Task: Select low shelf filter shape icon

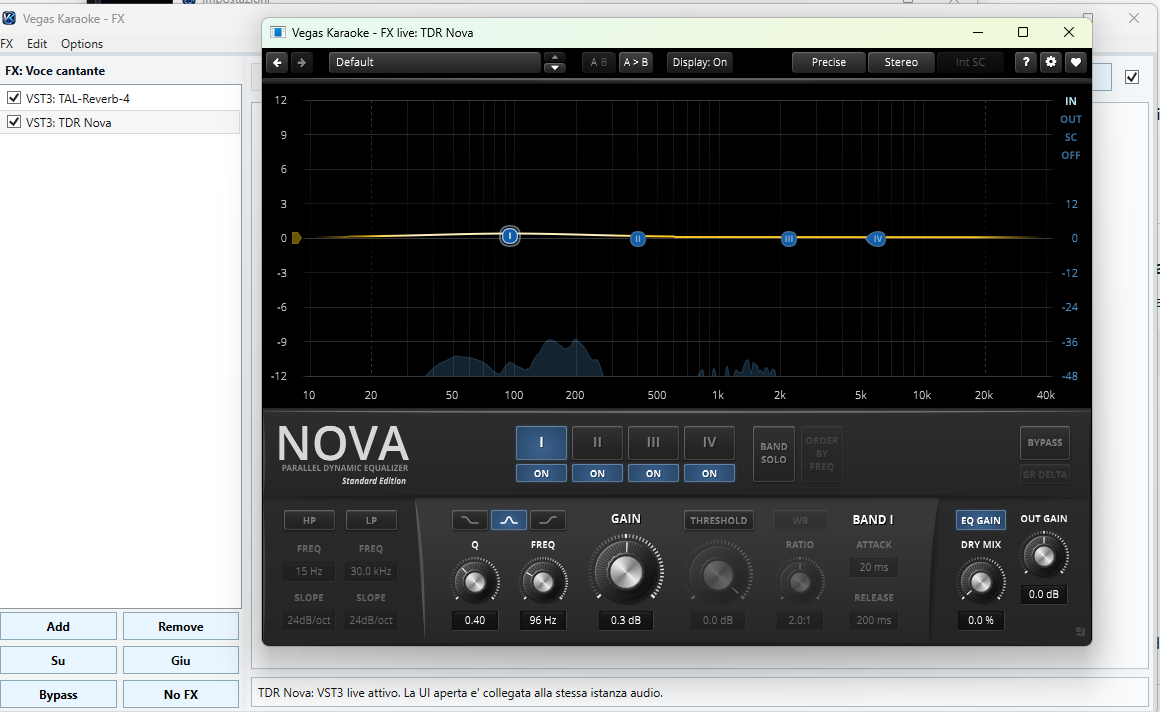Action: point(470,520)
